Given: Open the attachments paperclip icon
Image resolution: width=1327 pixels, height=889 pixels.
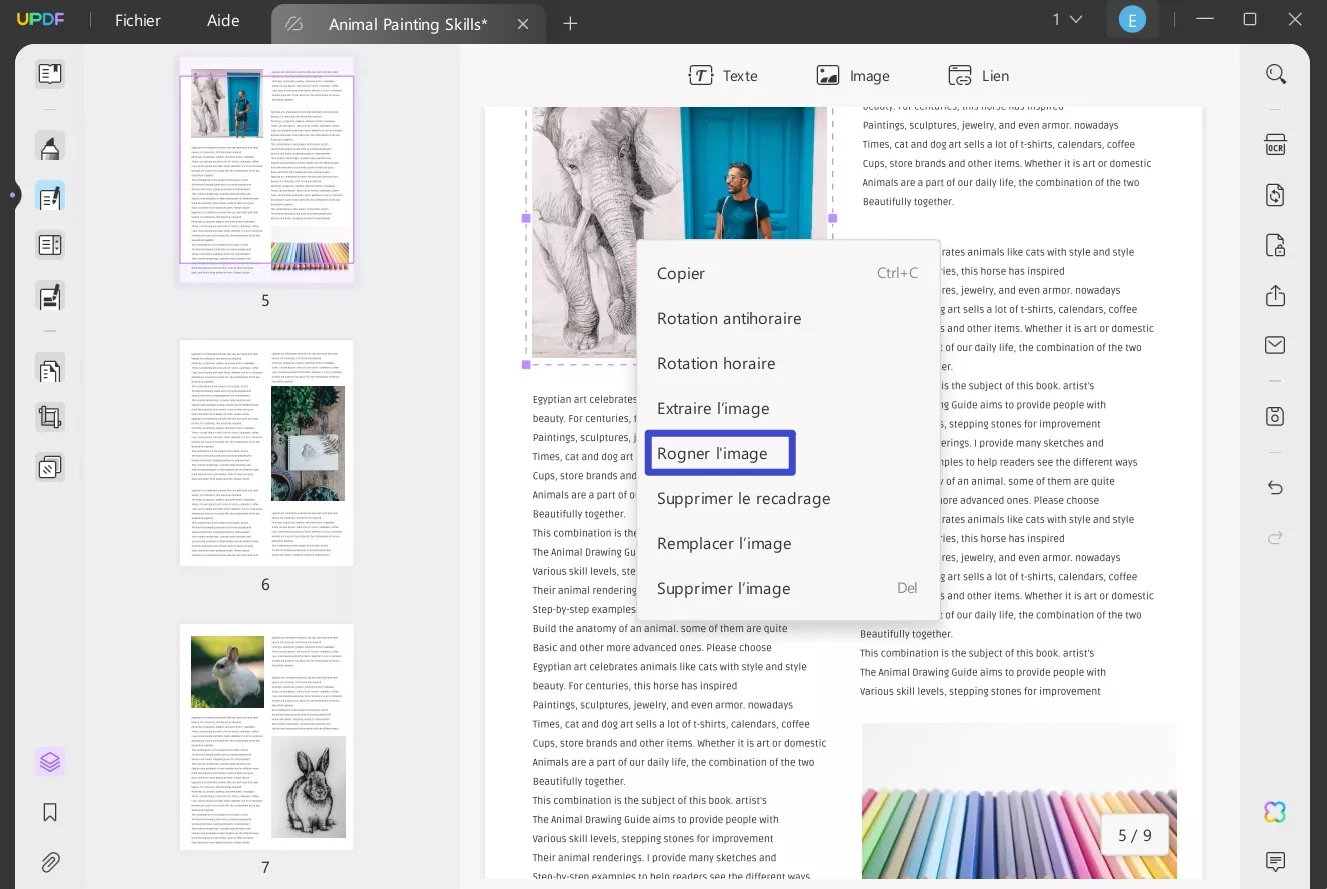Looking at the screenshot, I should pyautogui.click(x=50, y=861).
